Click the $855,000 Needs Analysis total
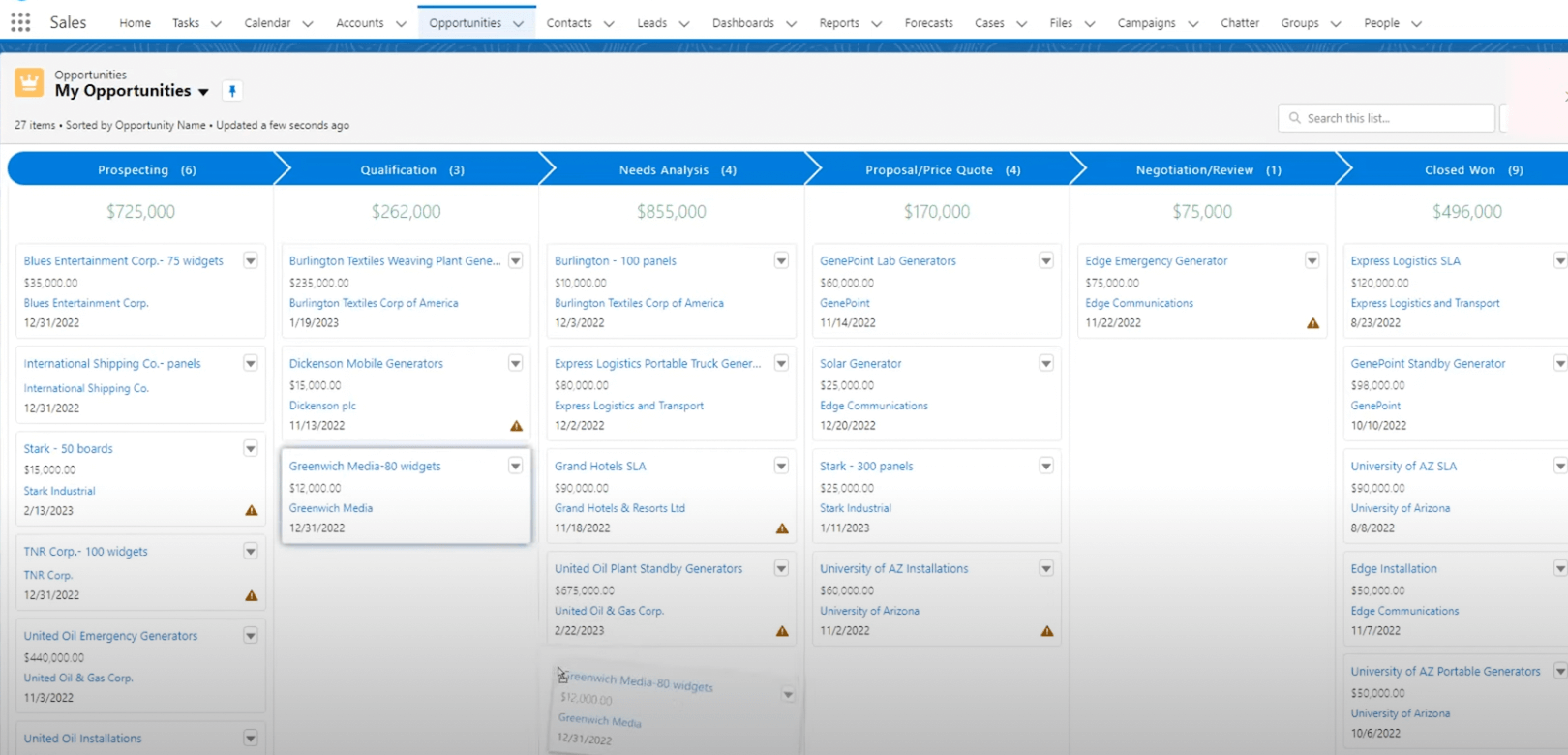The image size is (1568, 755). pos(672,212)
